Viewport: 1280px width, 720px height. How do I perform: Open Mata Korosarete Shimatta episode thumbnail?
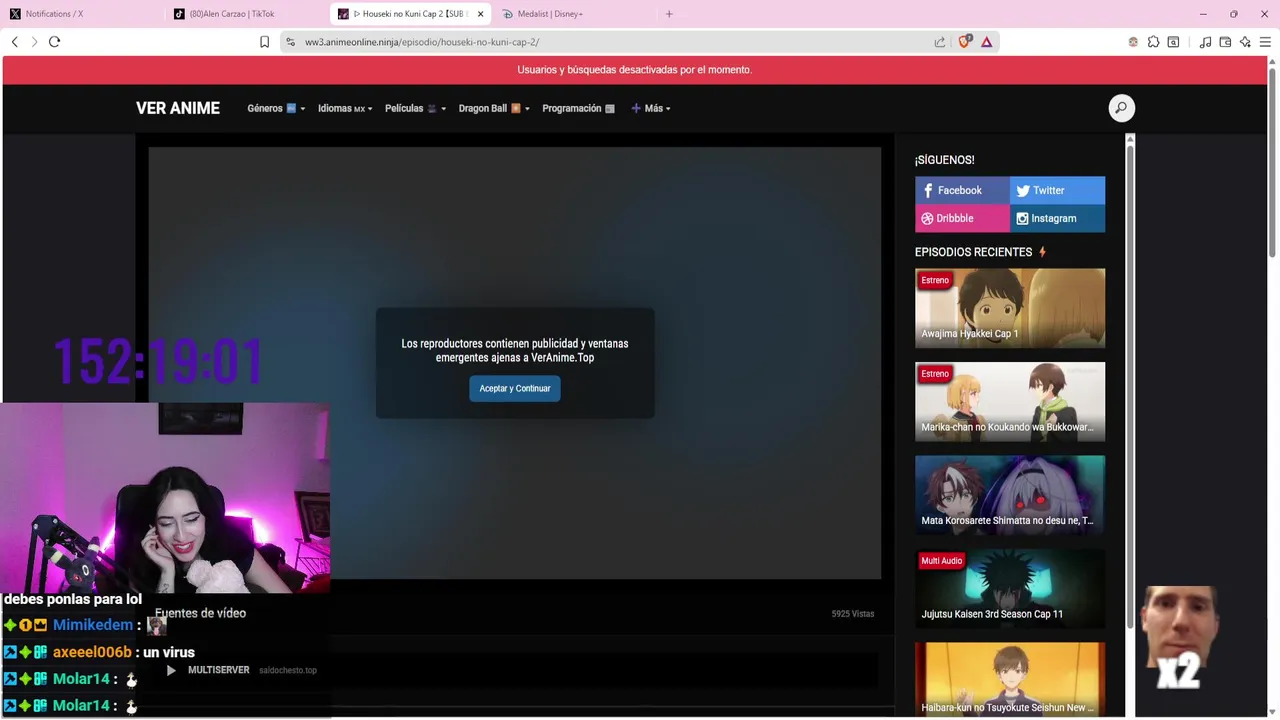point(1010,495)
